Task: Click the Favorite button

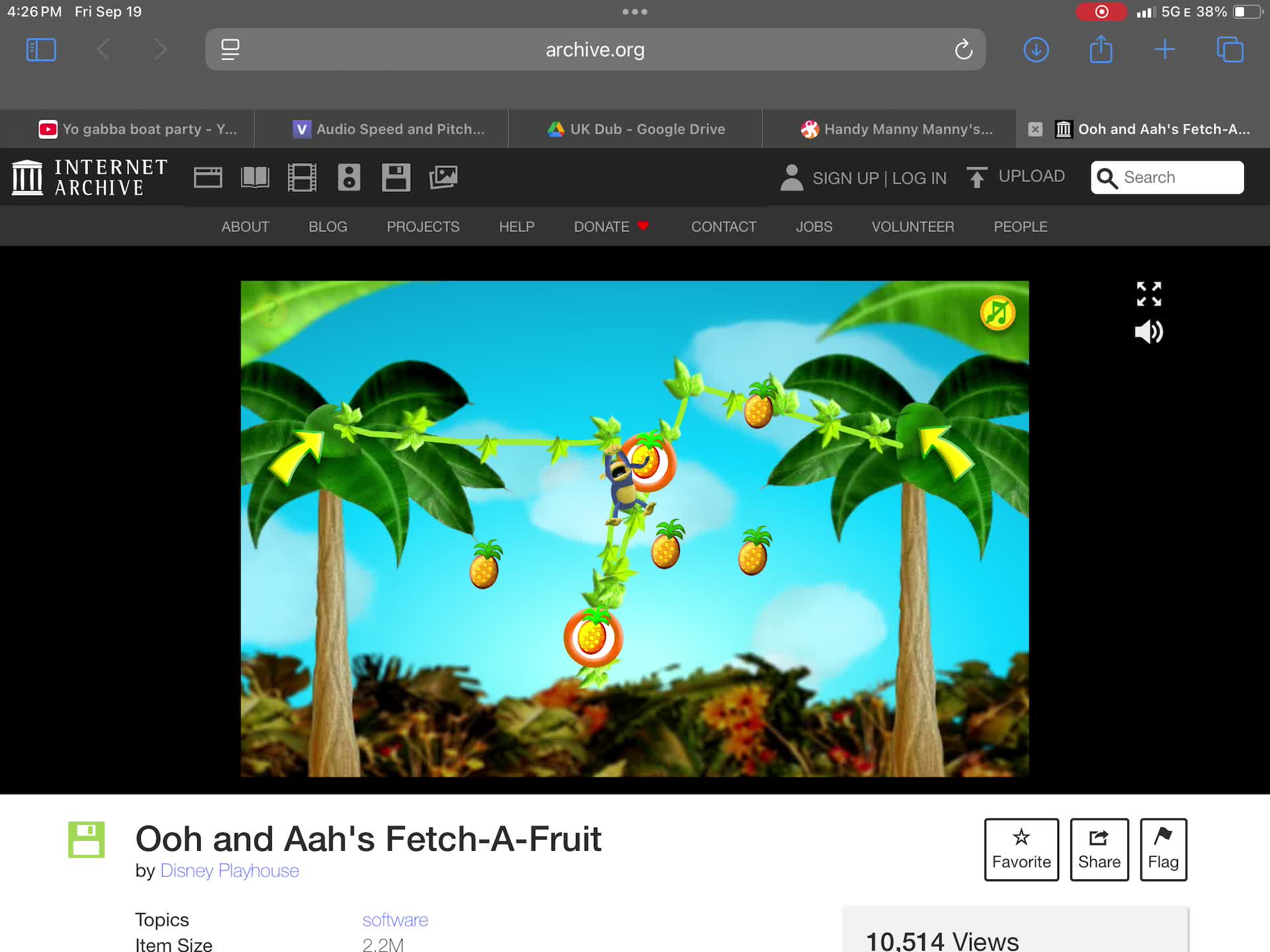Action: pyautogui.click(x=1021, y=850)
